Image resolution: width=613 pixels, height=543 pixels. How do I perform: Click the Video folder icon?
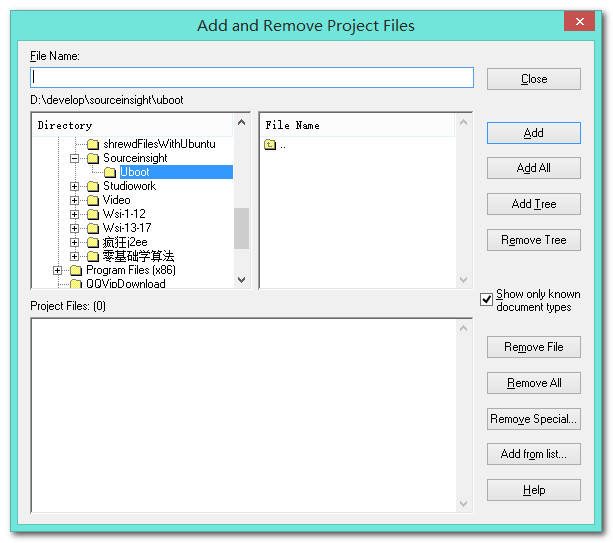[93, 200]
